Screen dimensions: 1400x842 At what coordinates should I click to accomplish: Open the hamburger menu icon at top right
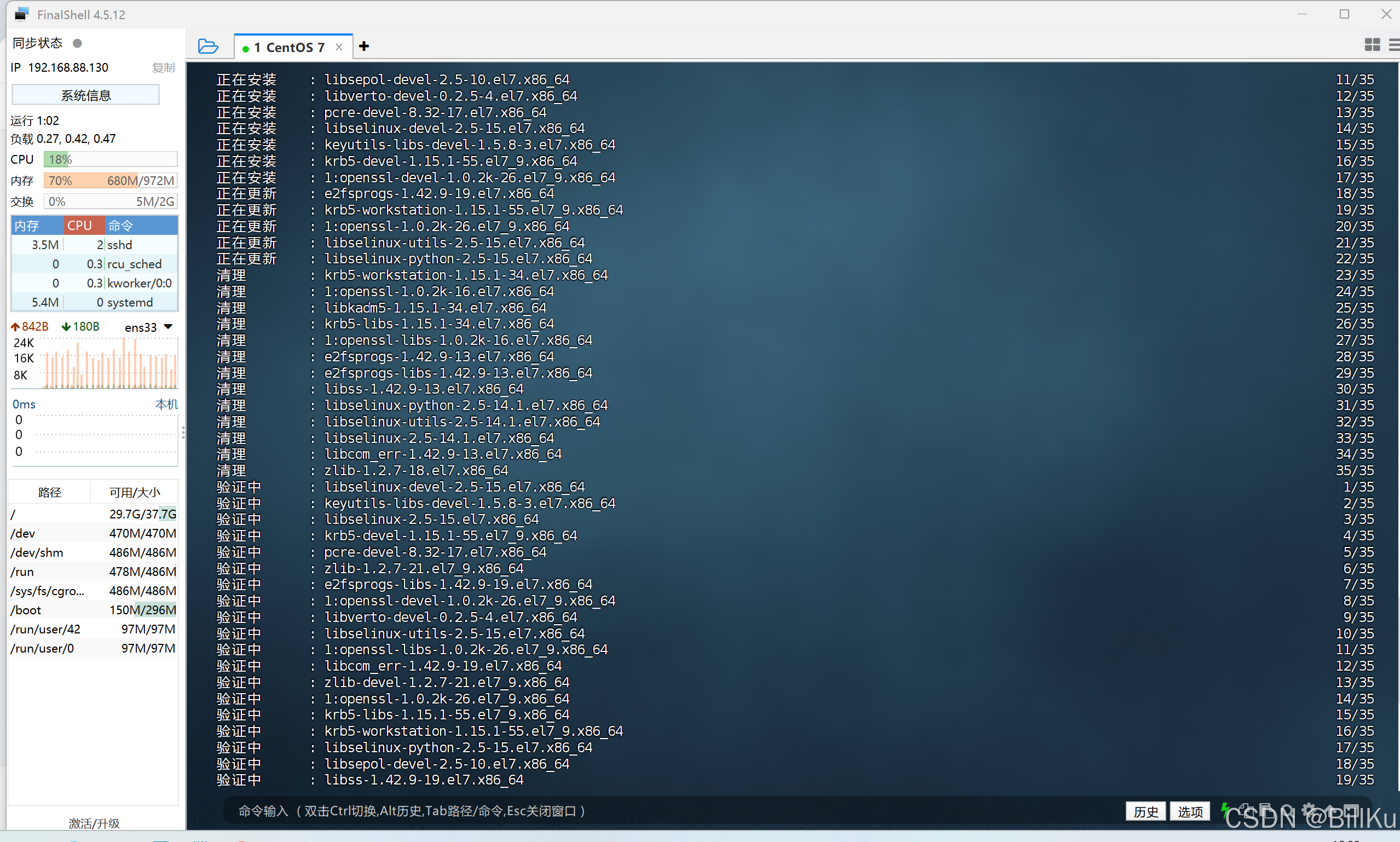click(x=1394, y=45)
